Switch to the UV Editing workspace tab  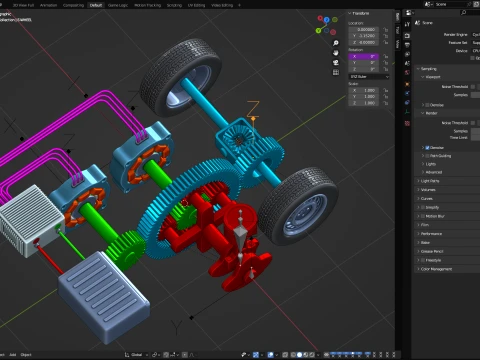pos(196,5)
